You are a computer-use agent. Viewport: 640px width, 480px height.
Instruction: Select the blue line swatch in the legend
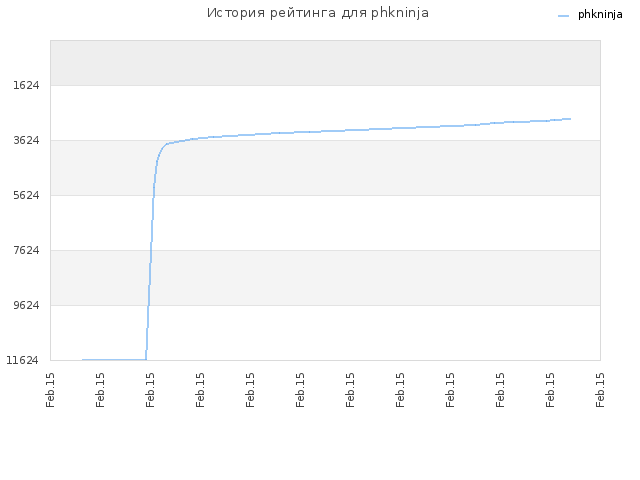(x=563, y=16)
